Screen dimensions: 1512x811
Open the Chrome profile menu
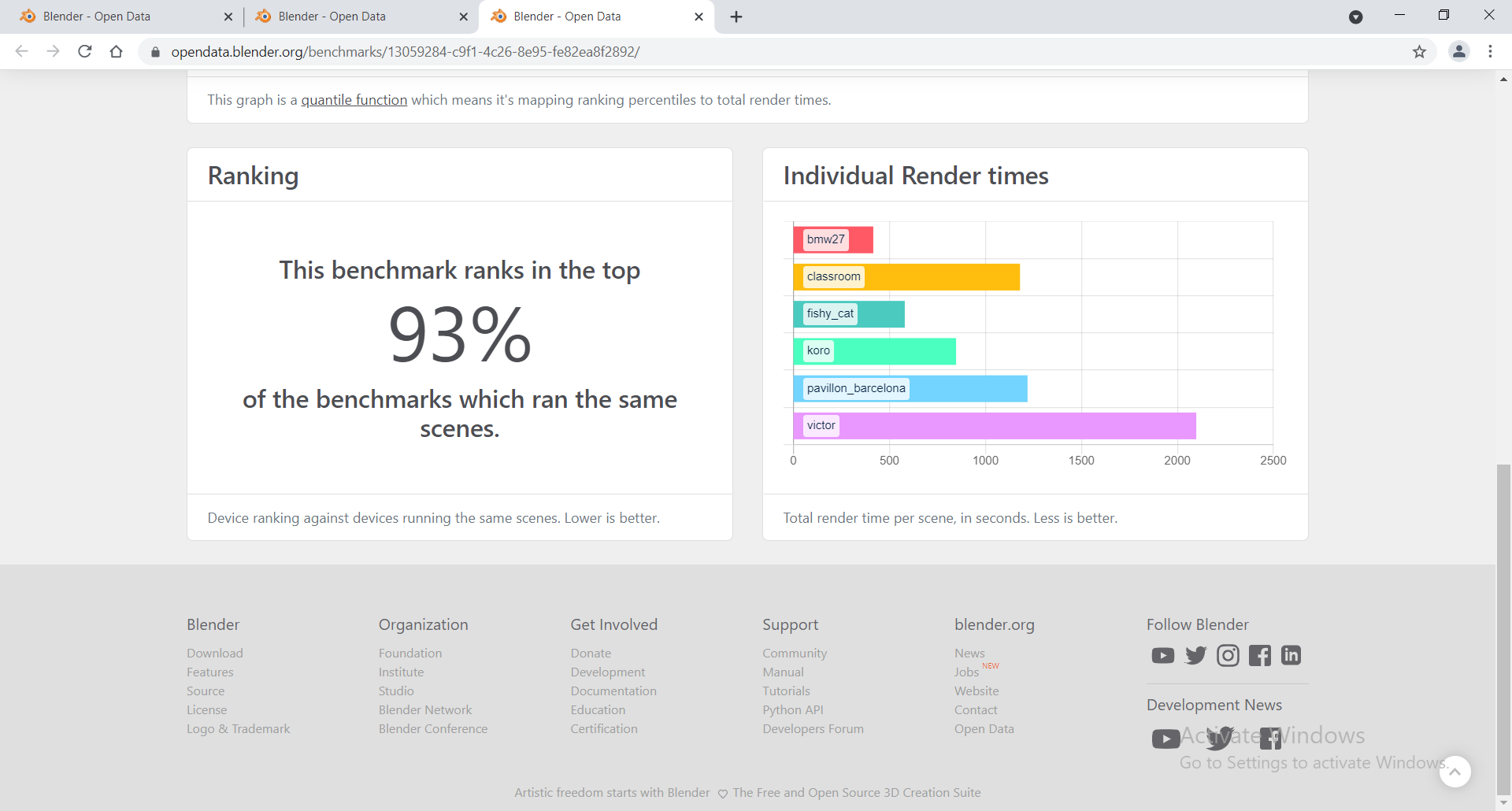(x=1459, y=51)
